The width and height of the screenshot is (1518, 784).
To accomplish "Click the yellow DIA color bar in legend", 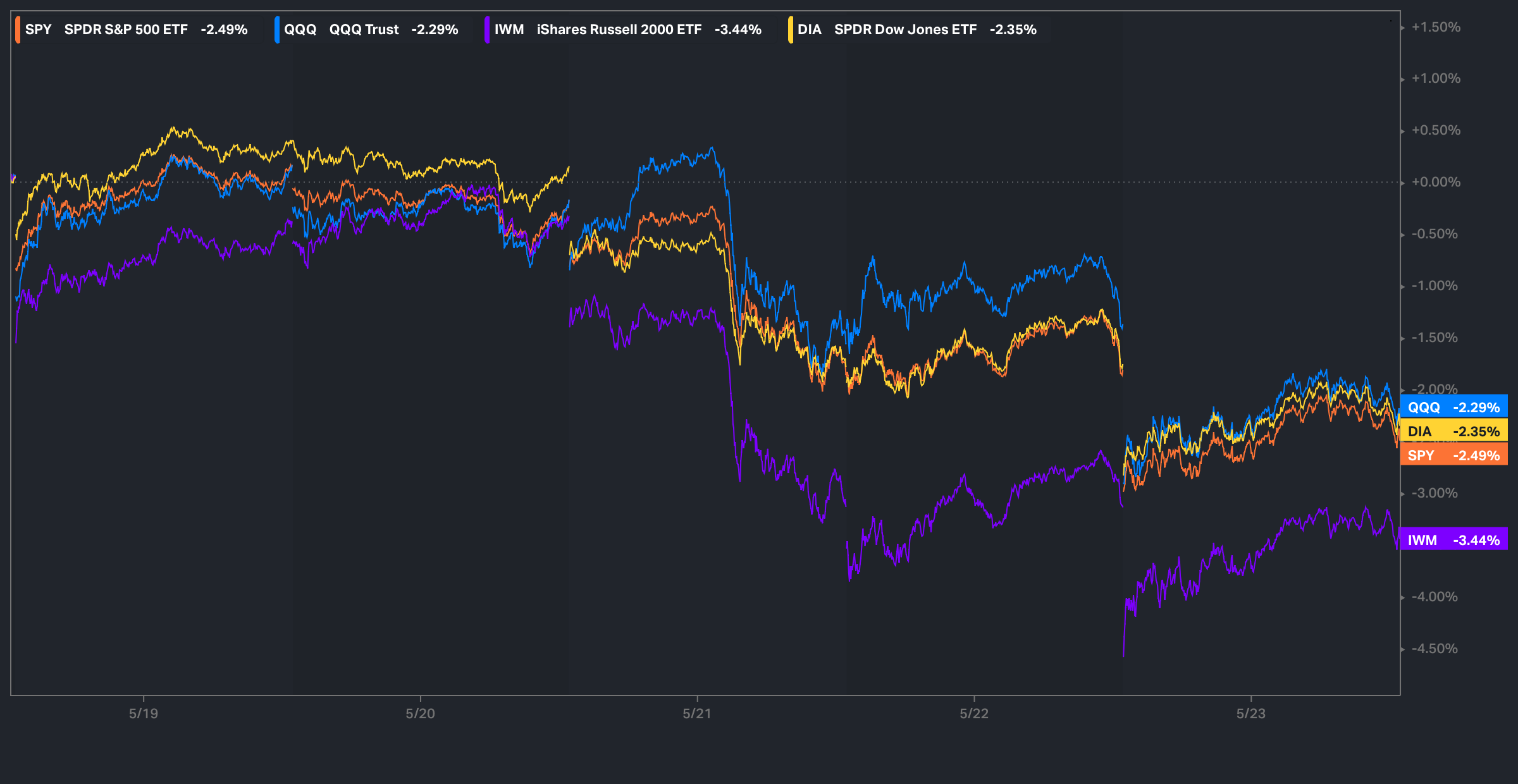I will tap(791, 30).
